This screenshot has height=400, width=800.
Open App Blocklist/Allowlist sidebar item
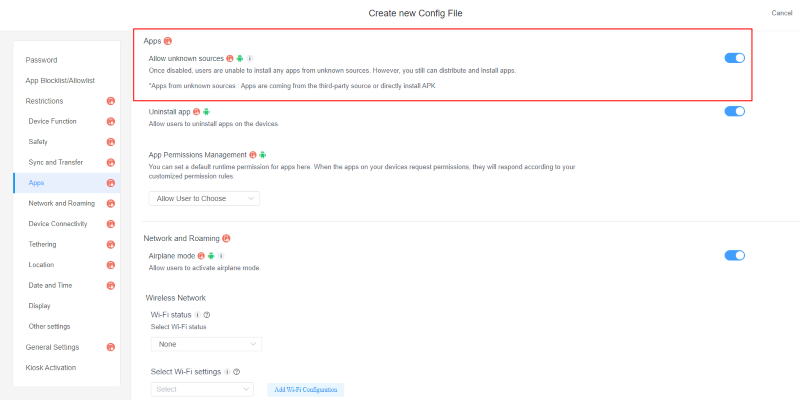pos(62,80)
